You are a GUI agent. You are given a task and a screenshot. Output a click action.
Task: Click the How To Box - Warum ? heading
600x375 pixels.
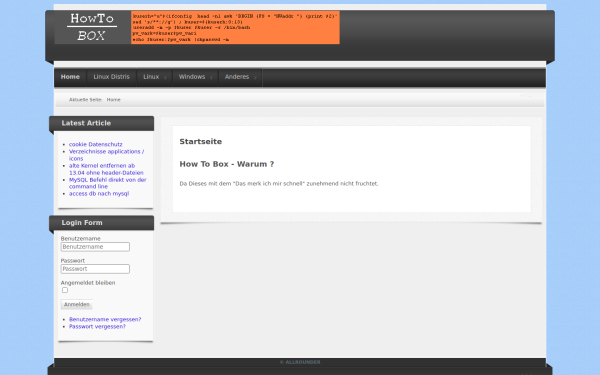pyautogui.click(x=227, y=164)
